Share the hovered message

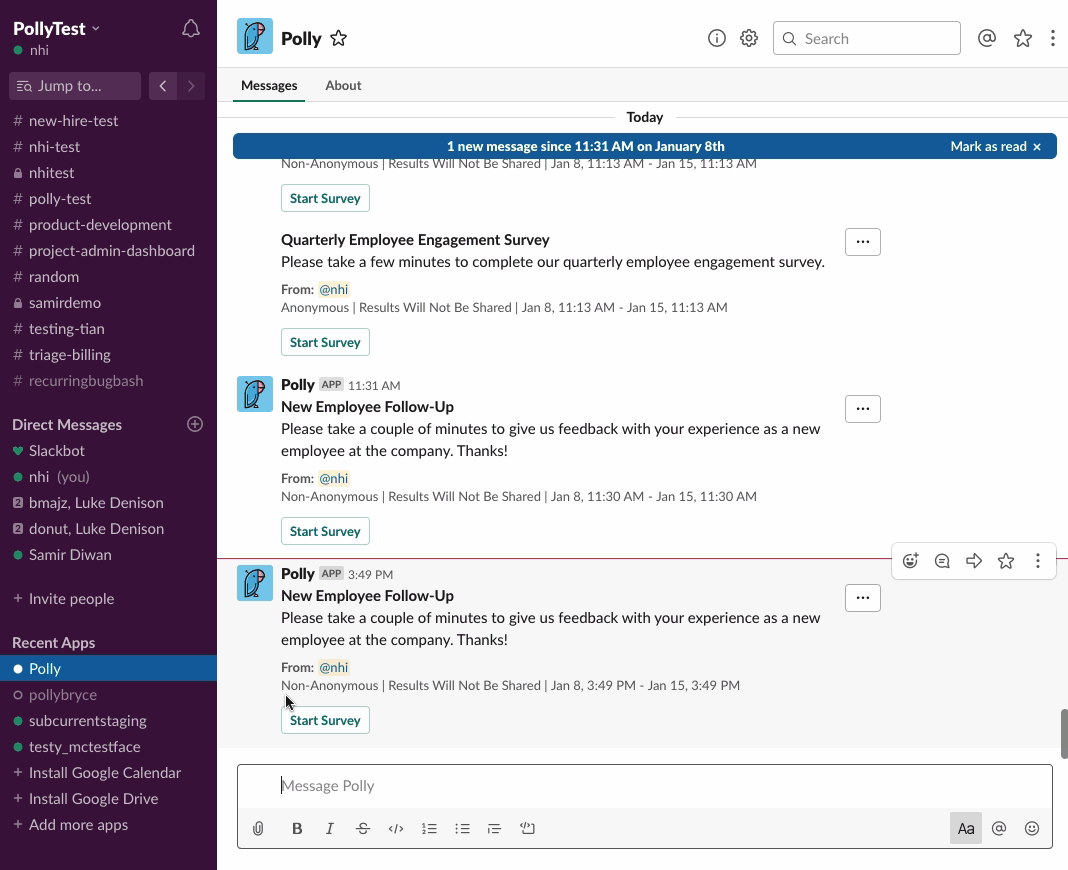974,561
